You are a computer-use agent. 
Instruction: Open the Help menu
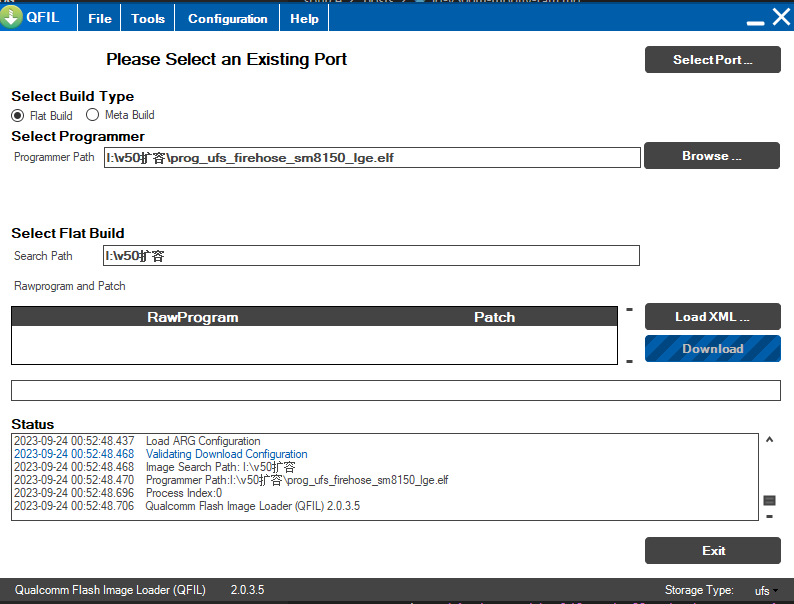coord(304,18)
